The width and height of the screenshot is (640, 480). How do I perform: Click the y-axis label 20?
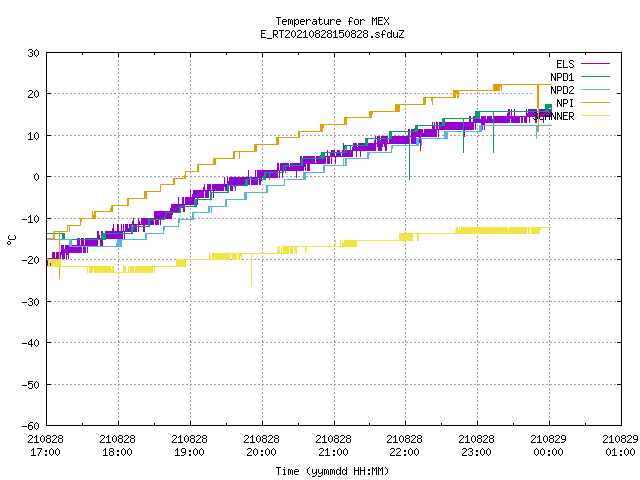pos(33,94)
